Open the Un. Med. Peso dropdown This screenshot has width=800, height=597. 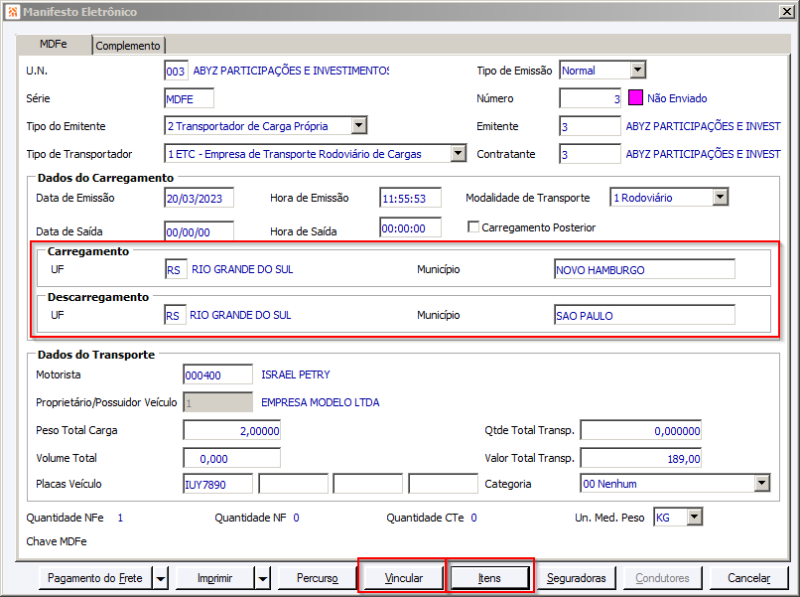pos(694,517)
